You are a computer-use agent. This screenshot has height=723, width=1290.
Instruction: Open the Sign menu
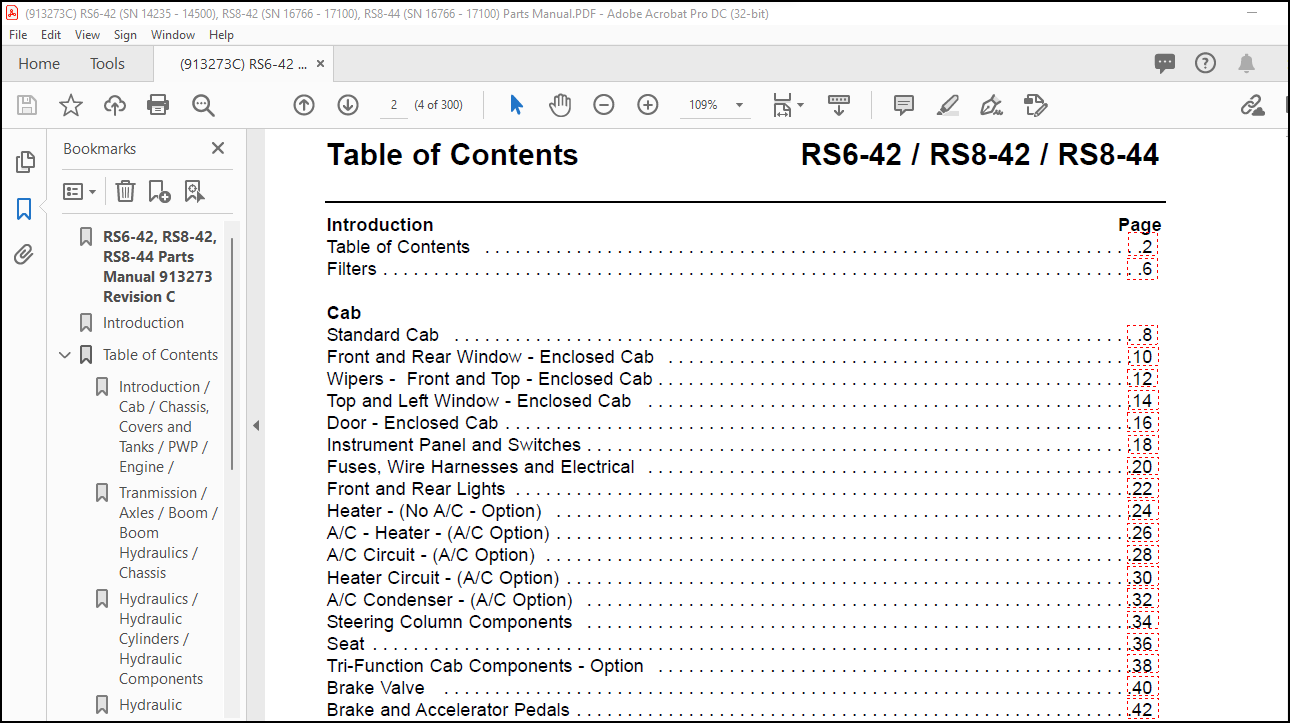pyautogui.click(x=125, y=34)
